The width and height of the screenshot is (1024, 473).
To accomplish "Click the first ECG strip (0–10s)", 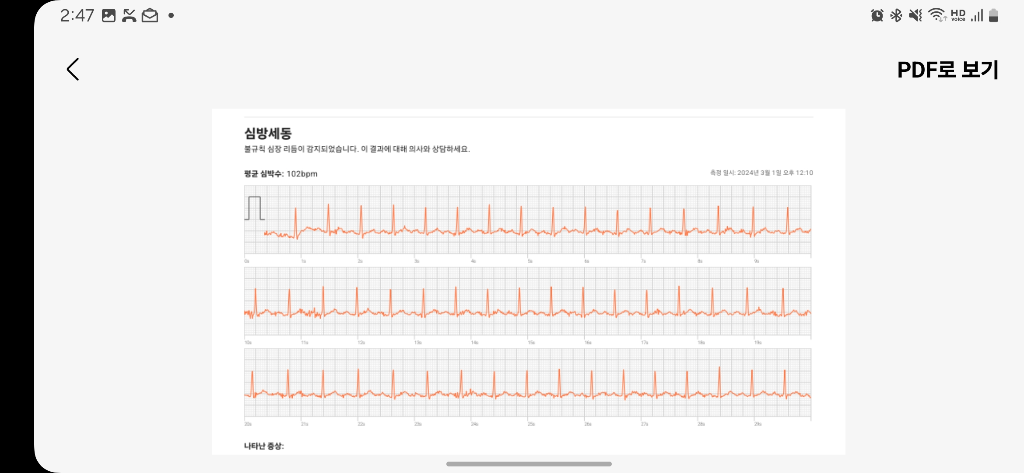I will point(528,220).
